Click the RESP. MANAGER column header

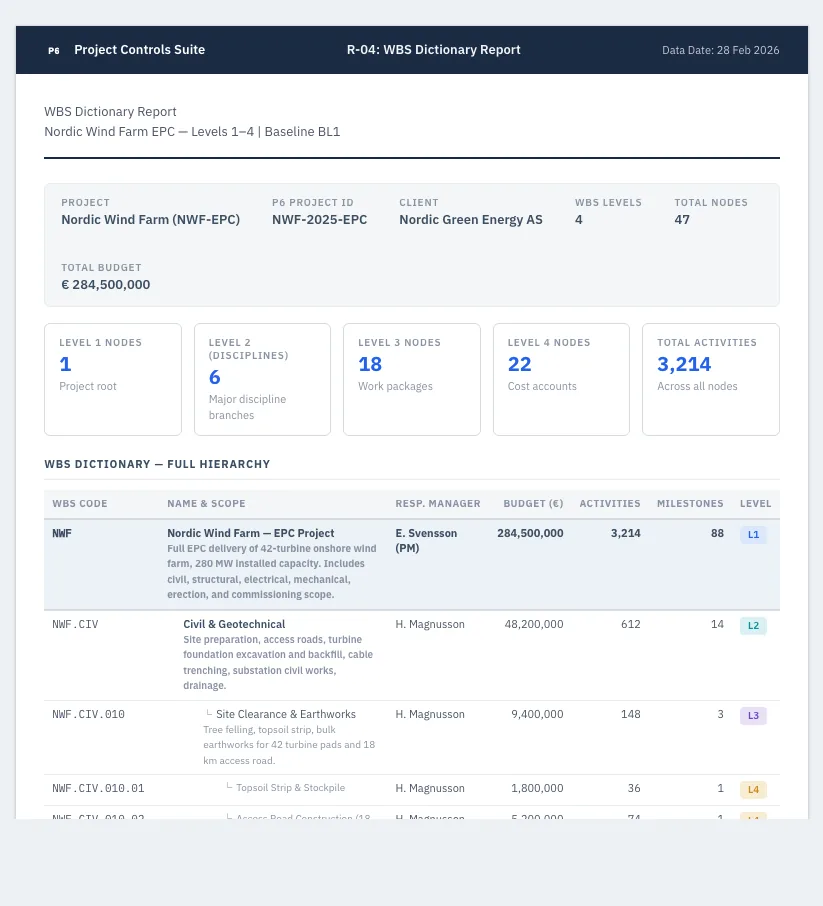coord(438,503)
